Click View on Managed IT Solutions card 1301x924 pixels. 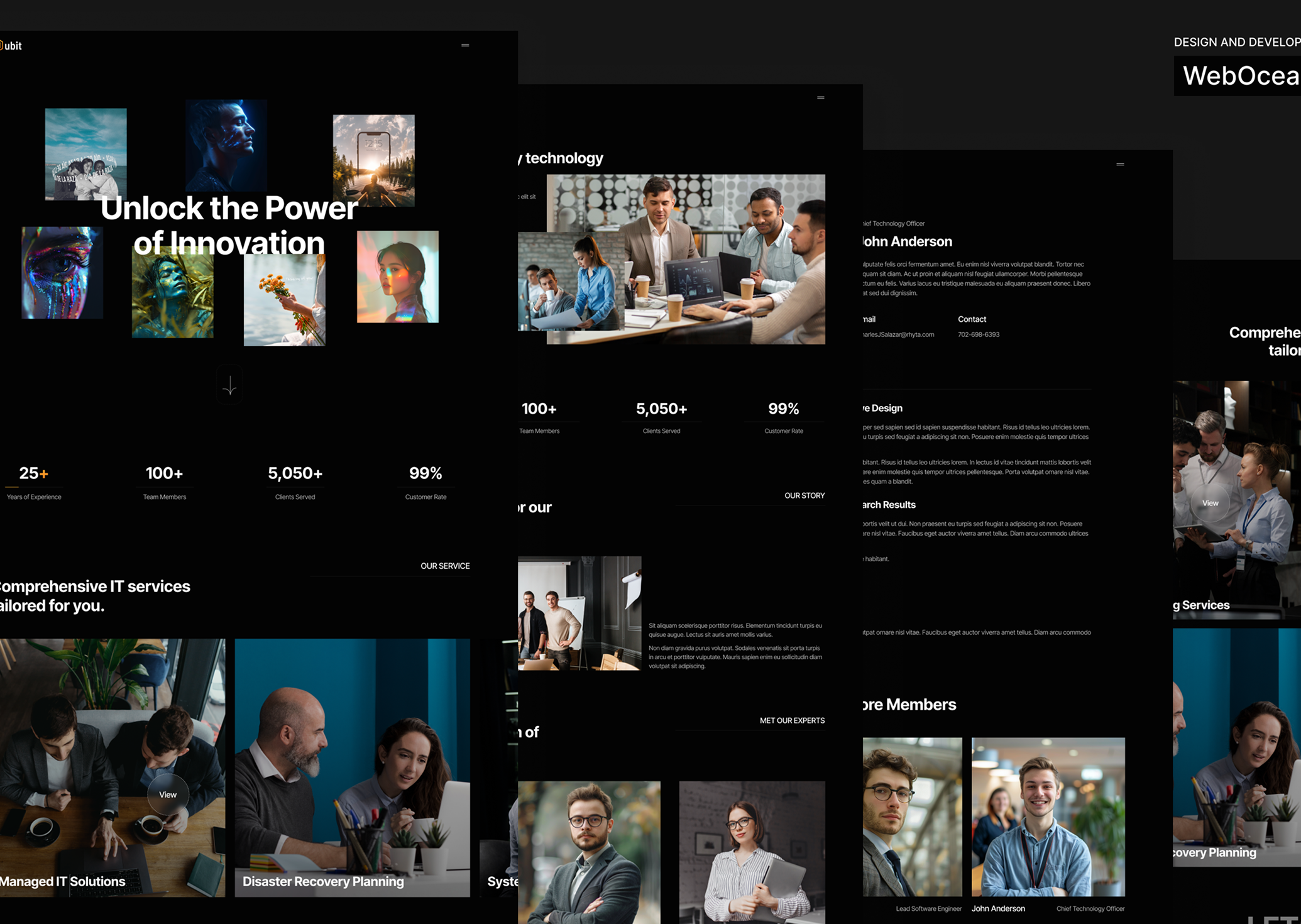[x=168, y=795]
